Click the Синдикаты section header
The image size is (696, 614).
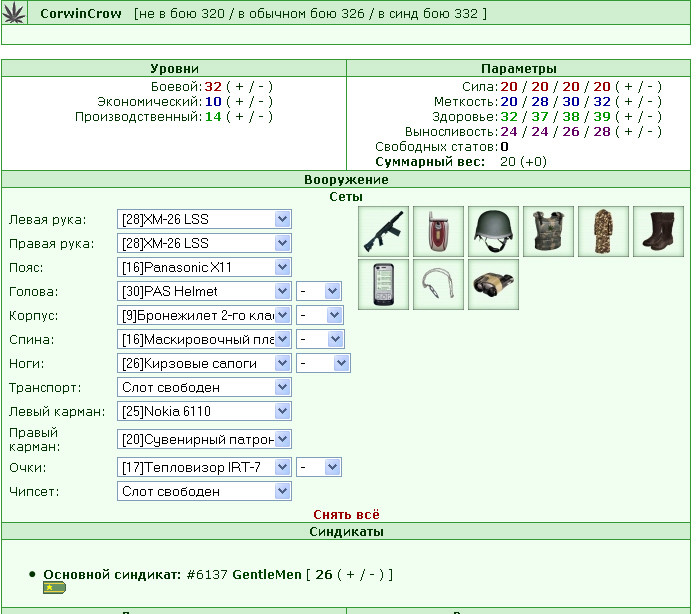tap(346, 532)
